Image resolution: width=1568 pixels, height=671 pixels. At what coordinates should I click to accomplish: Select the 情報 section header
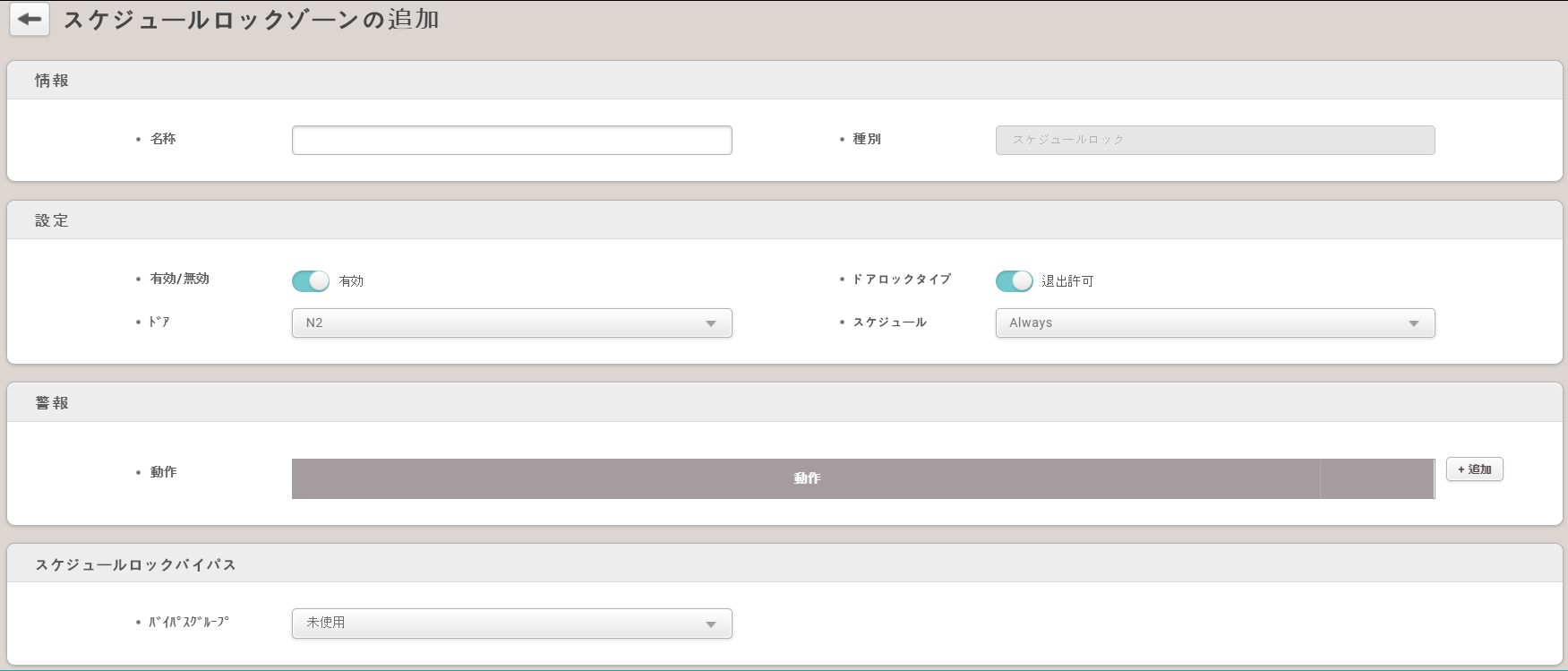(x=52, y=81)
